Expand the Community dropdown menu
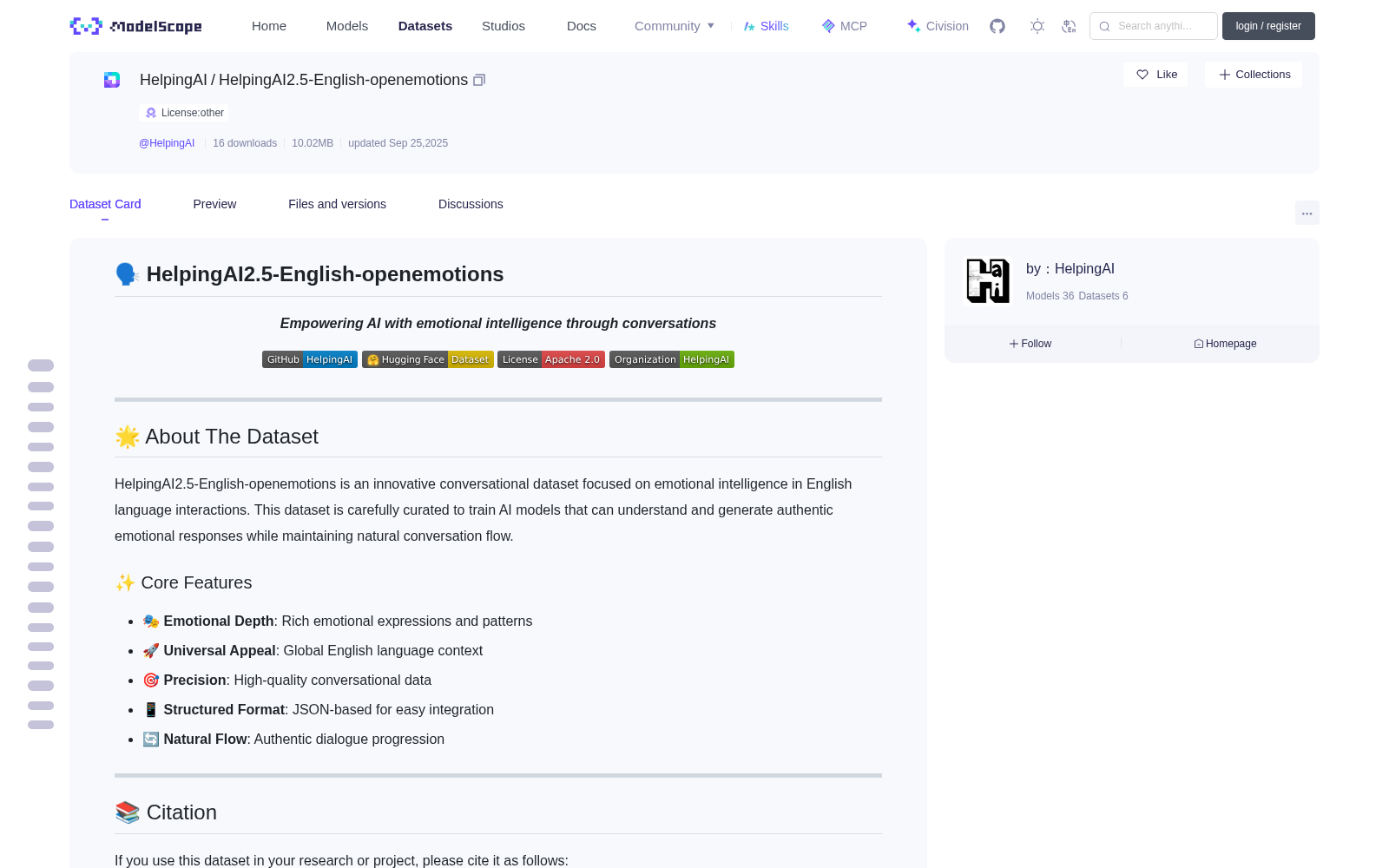Viewport: 1389px width, 868px height. (675, 26)
